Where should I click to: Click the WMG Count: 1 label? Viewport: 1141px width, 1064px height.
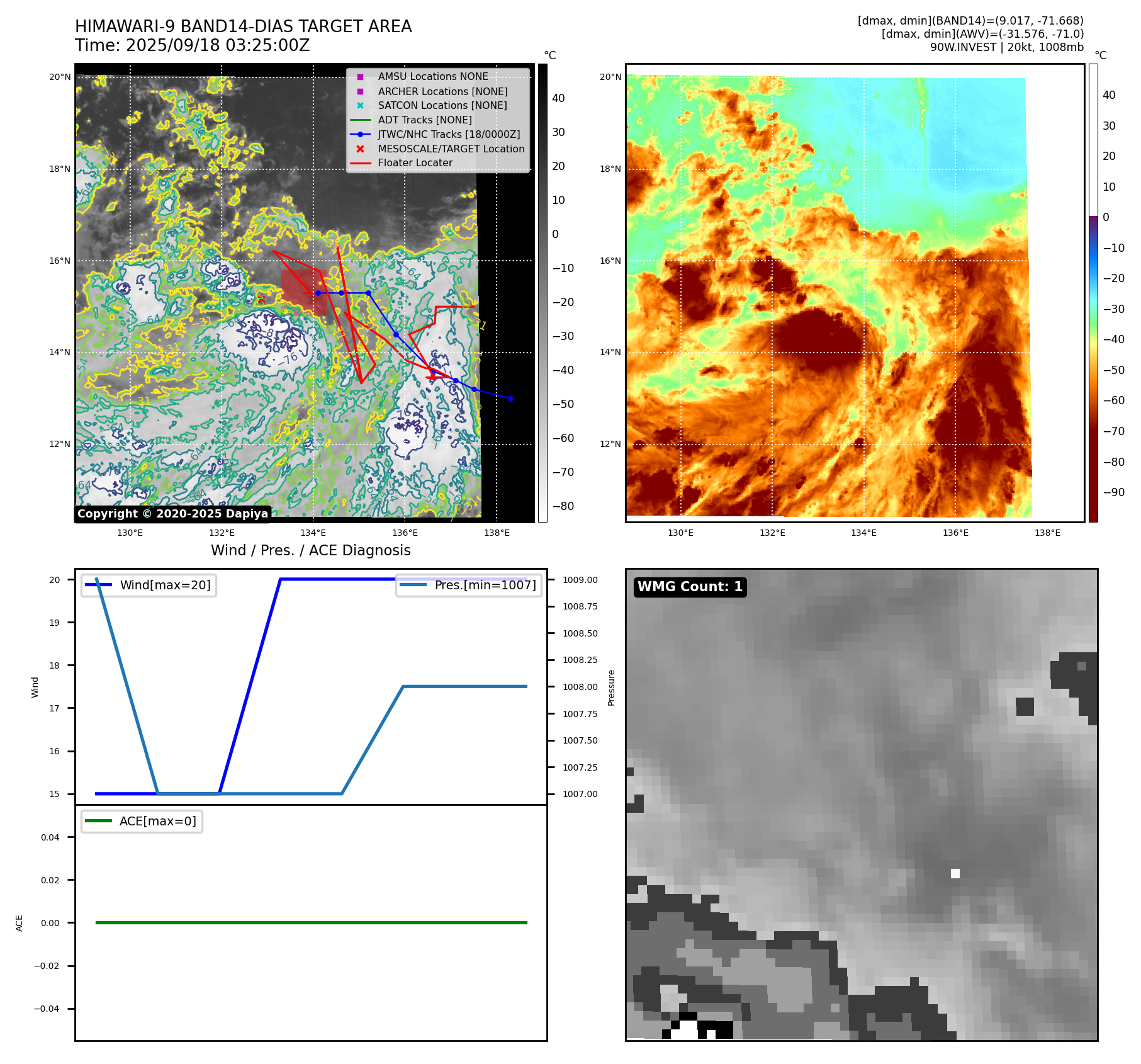click(x=690, y=586)
